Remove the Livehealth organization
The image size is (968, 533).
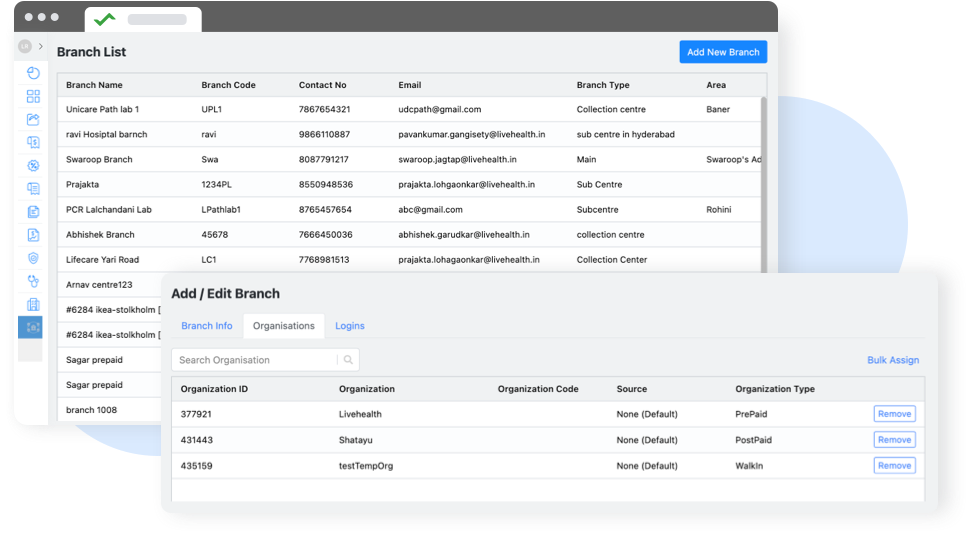(x=894, y=414)
